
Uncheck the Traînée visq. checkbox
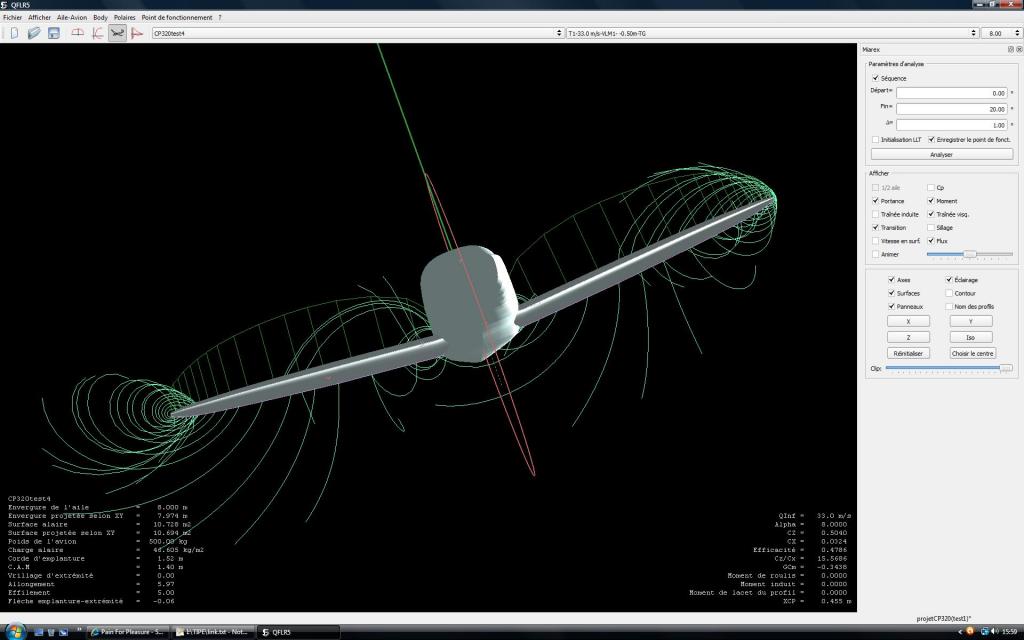(931, 214)
